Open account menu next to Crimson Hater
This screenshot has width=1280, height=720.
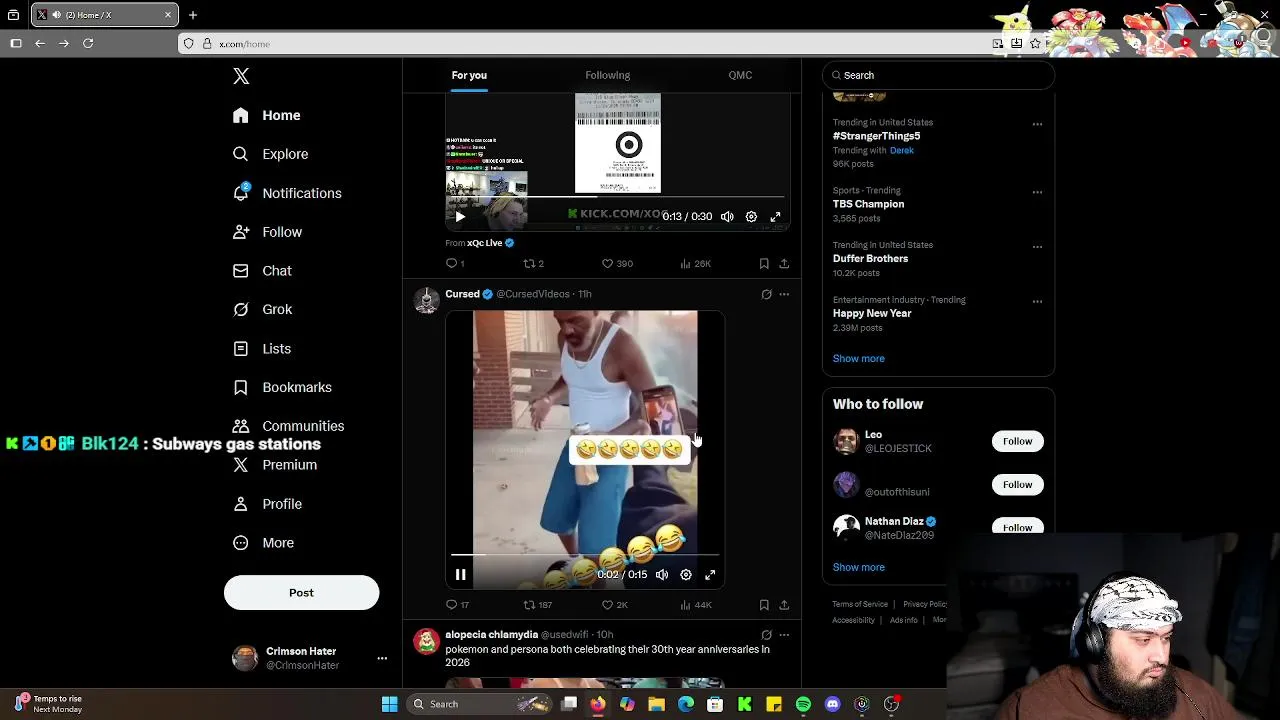click(382, 658)
